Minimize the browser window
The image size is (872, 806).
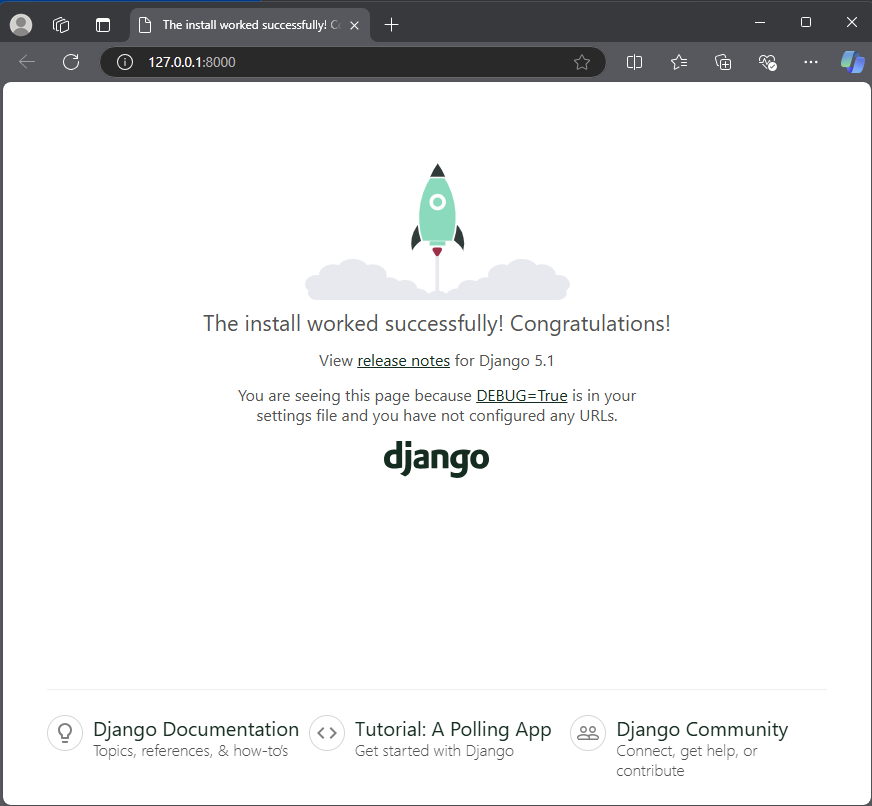(760, 22)
